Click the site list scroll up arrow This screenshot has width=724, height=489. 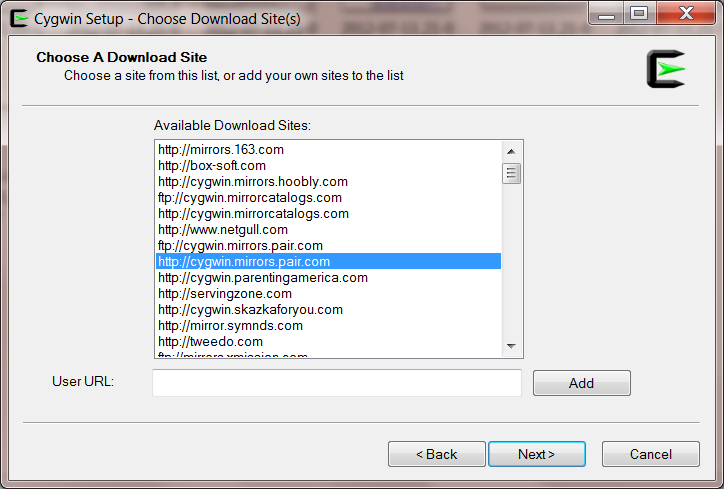point(511,151)
